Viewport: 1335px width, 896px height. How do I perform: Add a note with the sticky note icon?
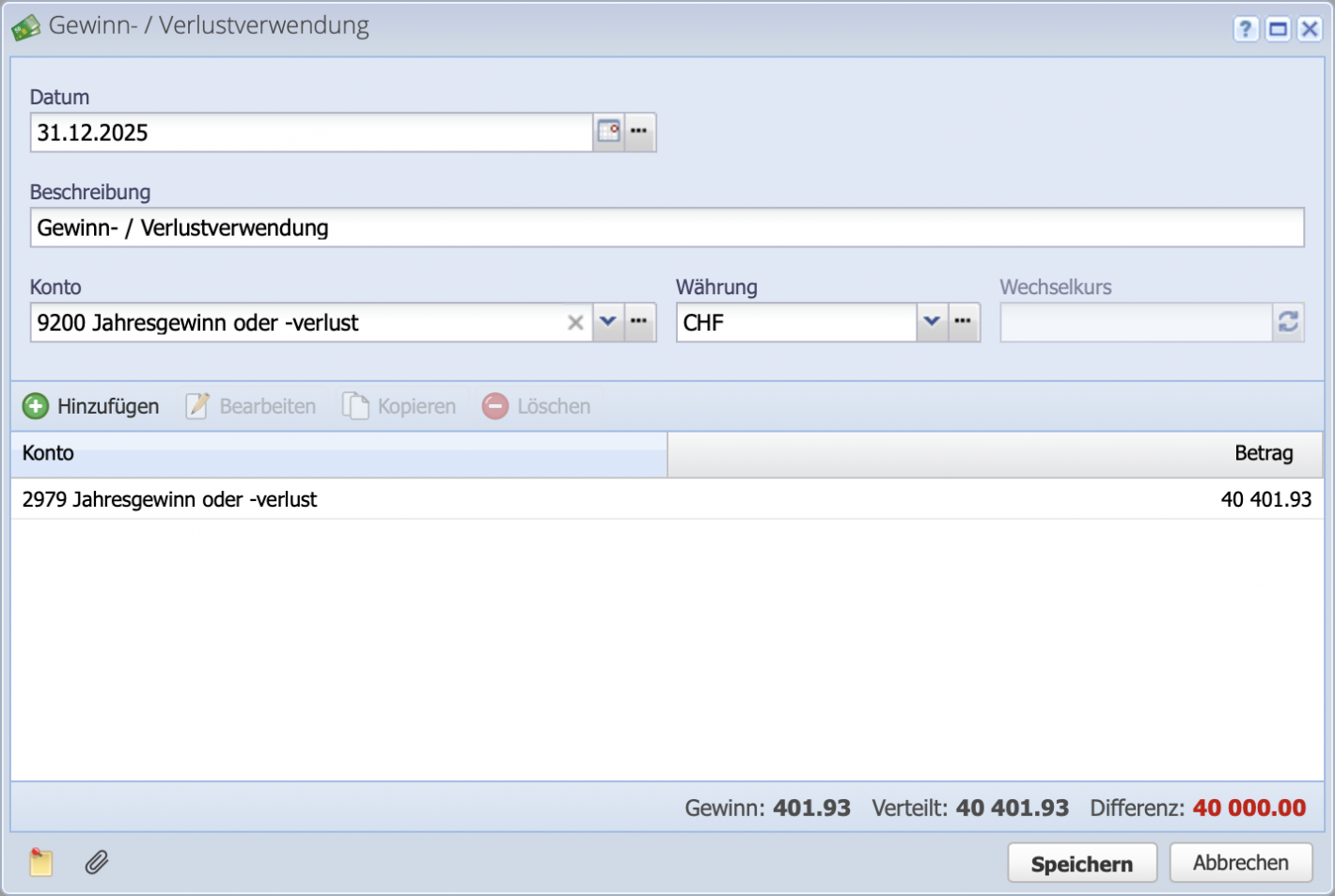pos(39,862)
